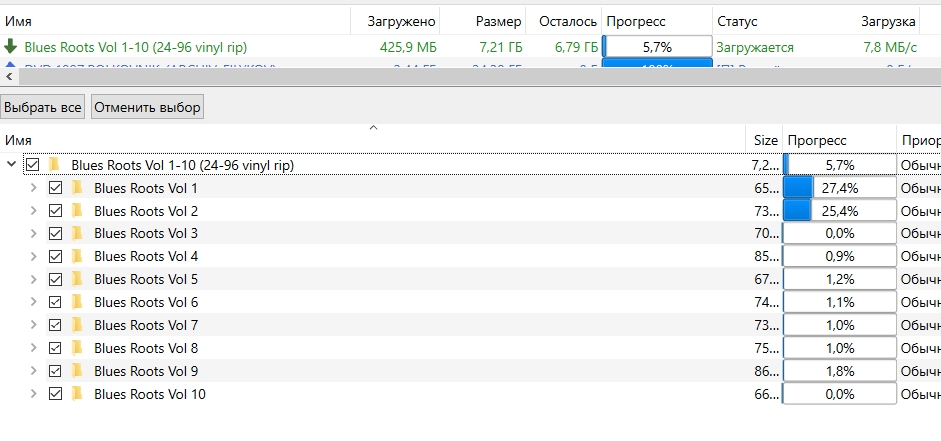941x441 pixels.
Task: Click left arrow of horizontal scrollbar
Action: 10,76
